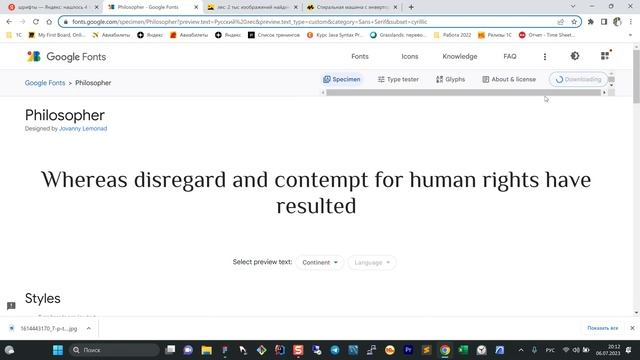
Task: Click the horizontal scrollbar under the tabs
Action: pos(463,93)
